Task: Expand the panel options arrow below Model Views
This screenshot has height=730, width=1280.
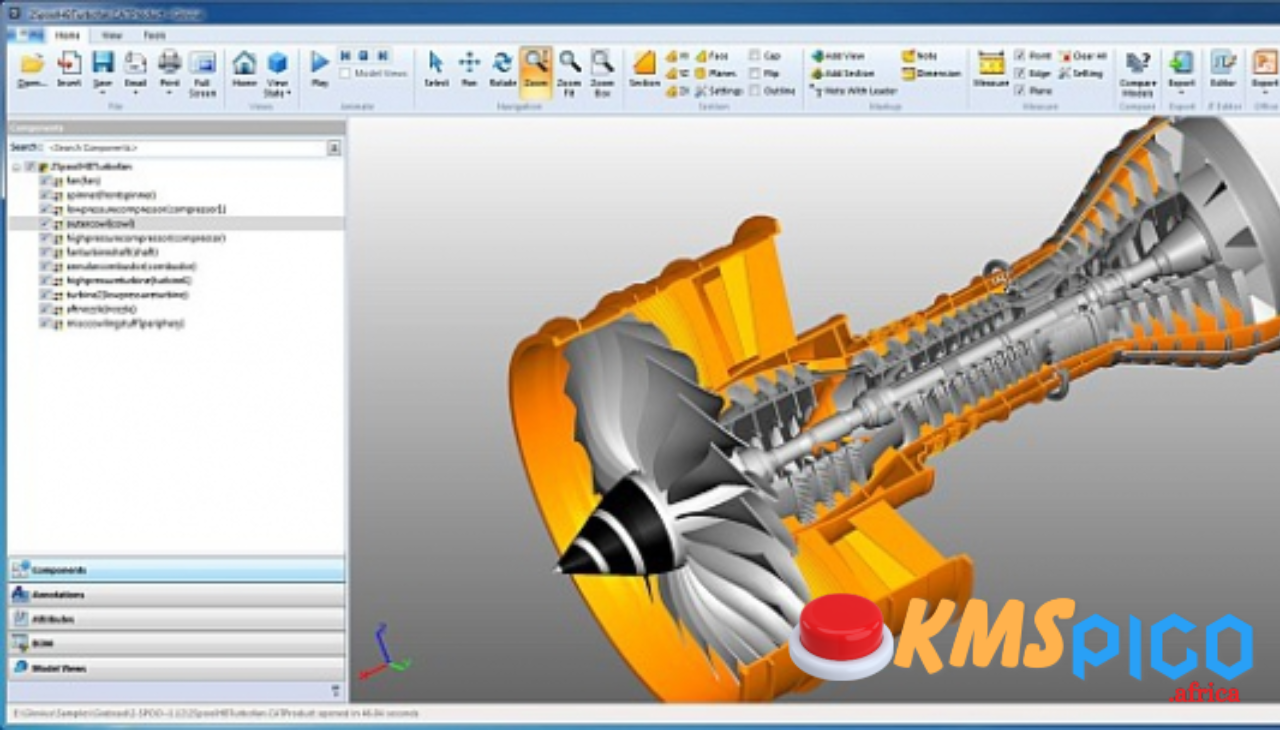Action: click(335, 690)
